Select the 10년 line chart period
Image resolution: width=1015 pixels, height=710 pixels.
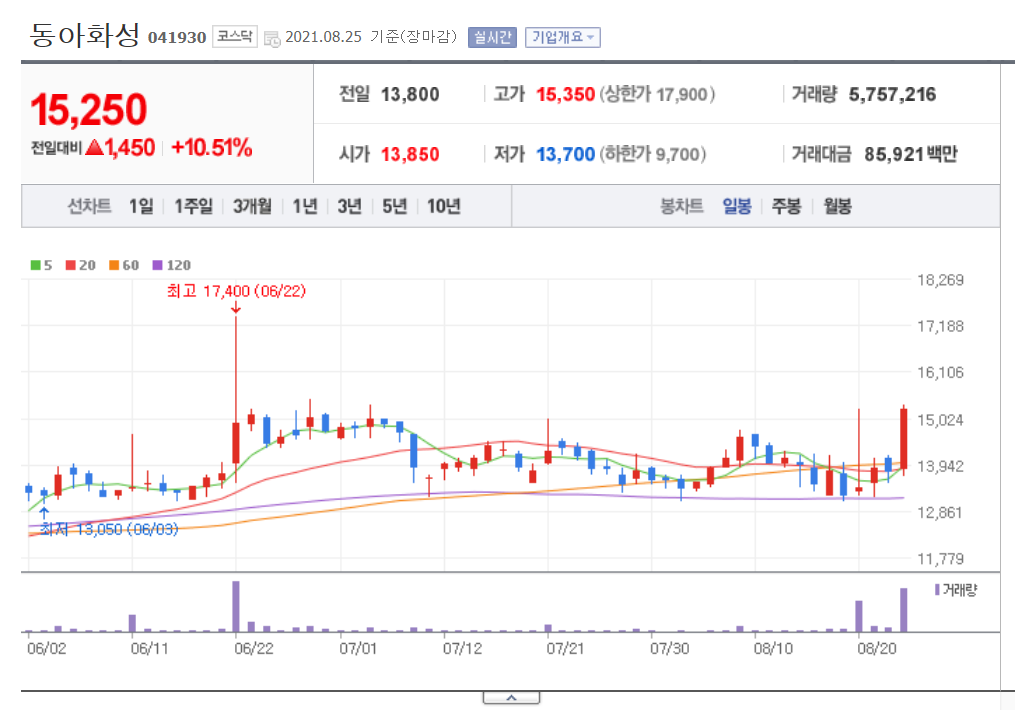click(443, 206)
